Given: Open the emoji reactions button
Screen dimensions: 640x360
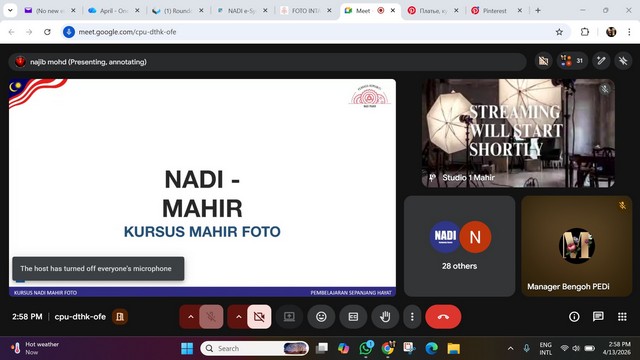Looking at the screenshot, I should [321, 317].
